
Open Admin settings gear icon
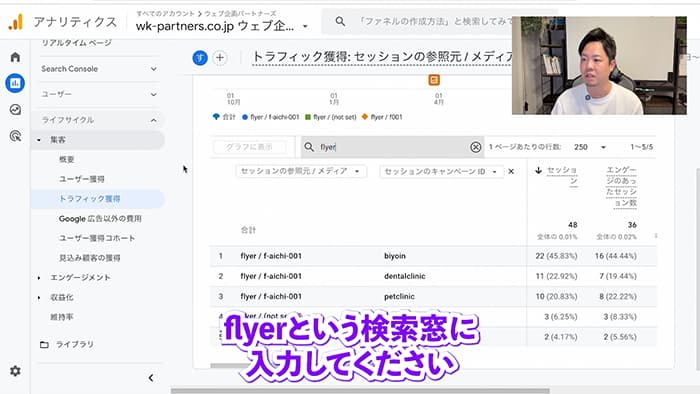(x=15, y=371)
